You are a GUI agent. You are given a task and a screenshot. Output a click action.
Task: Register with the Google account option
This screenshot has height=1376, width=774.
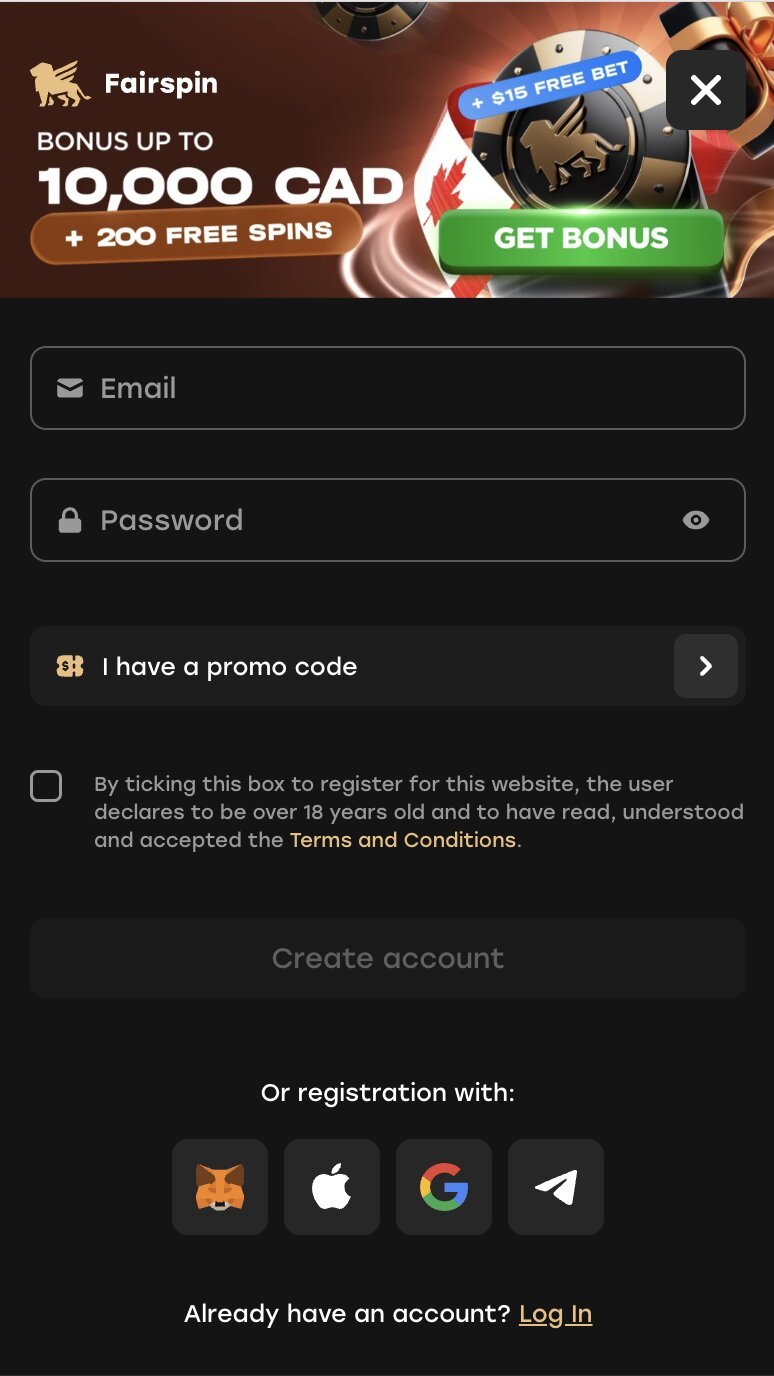point(443,1186)
